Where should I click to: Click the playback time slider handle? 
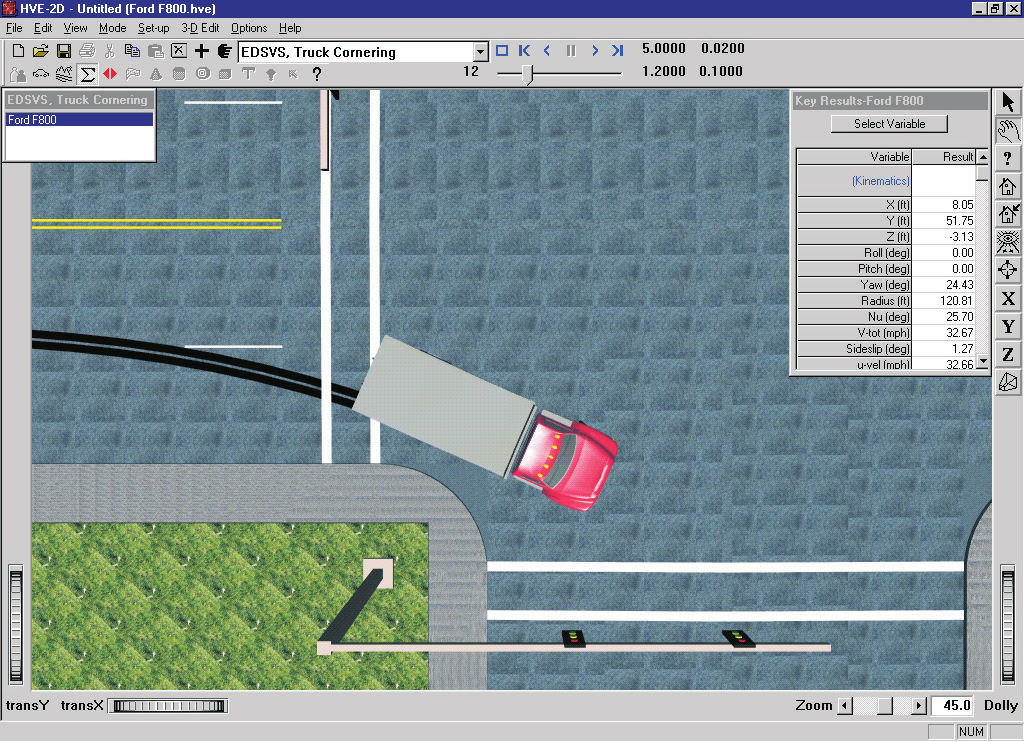528,74
